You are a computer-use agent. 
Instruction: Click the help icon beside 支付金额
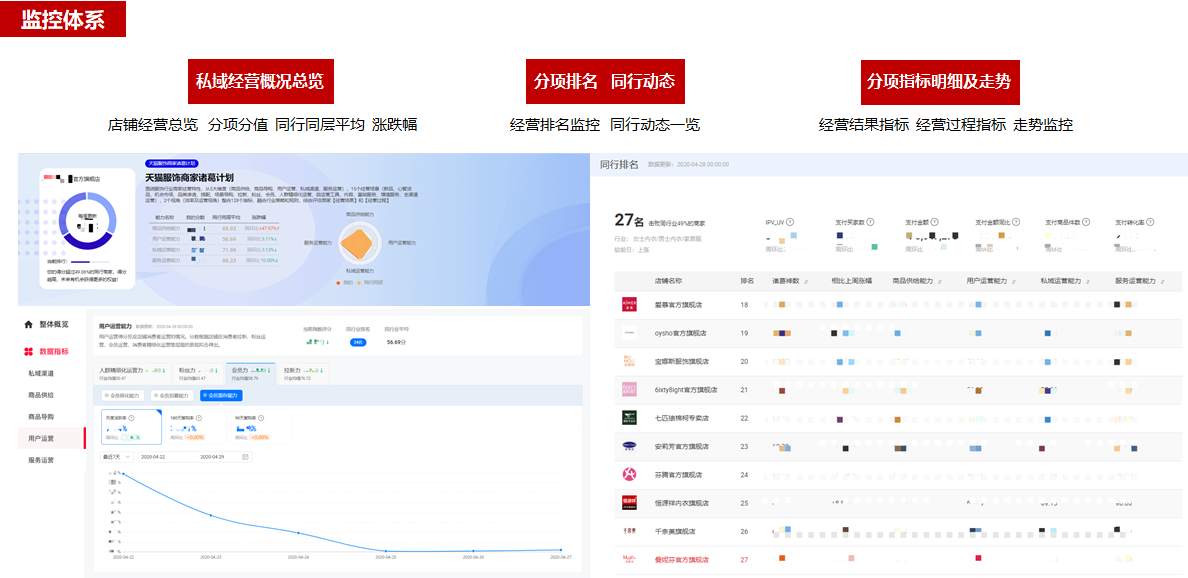coord(933,222)
